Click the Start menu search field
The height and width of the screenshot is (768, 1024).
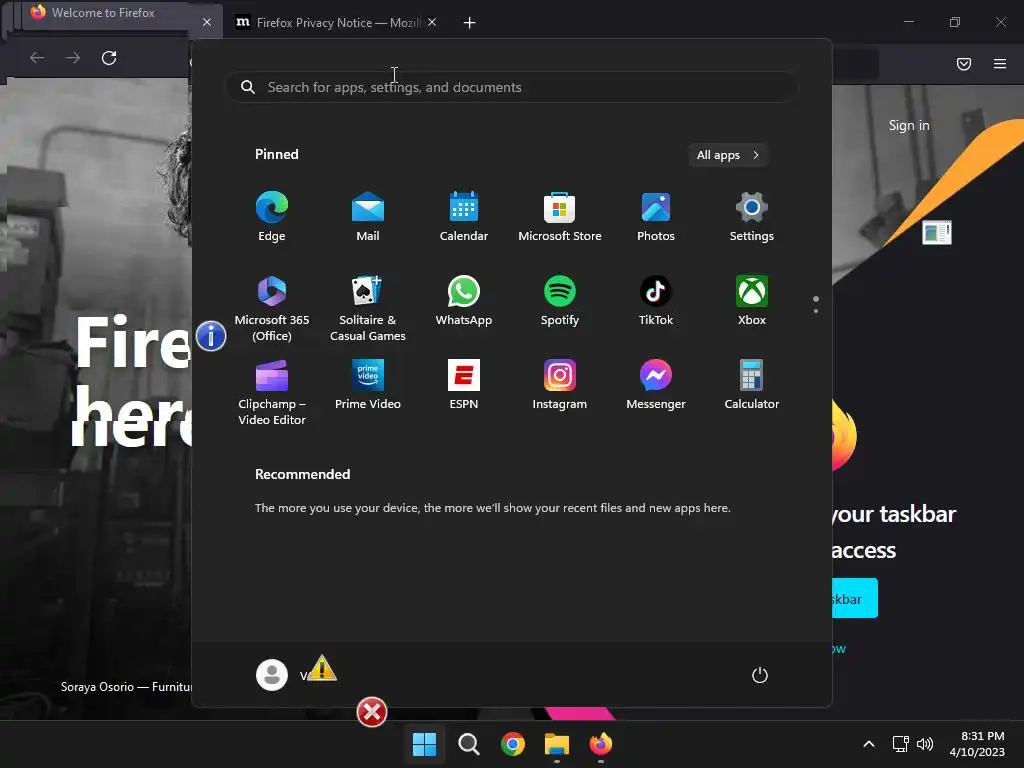tap(511, 87)
